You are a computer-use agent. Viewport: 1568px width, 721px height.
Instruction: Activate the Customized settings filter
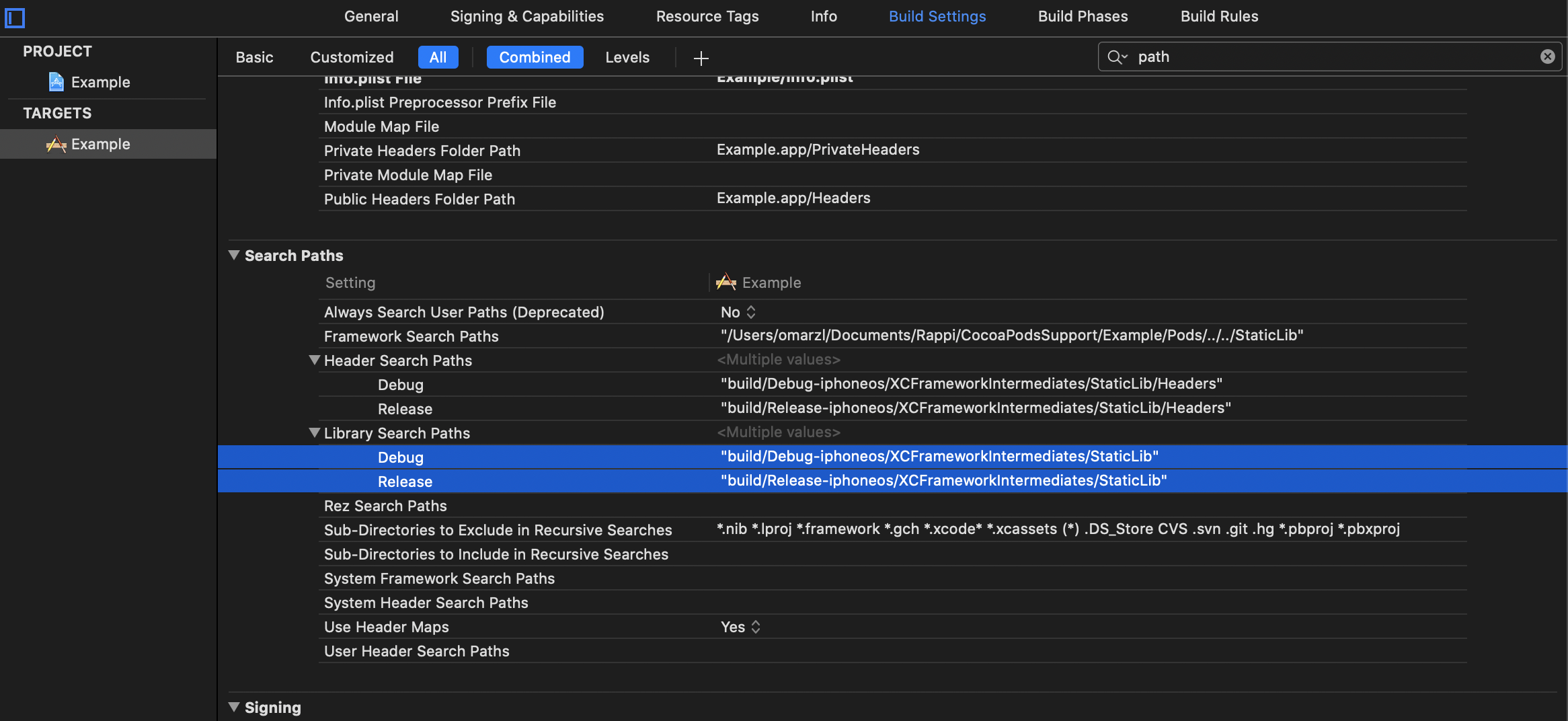[x=351, y=57]
